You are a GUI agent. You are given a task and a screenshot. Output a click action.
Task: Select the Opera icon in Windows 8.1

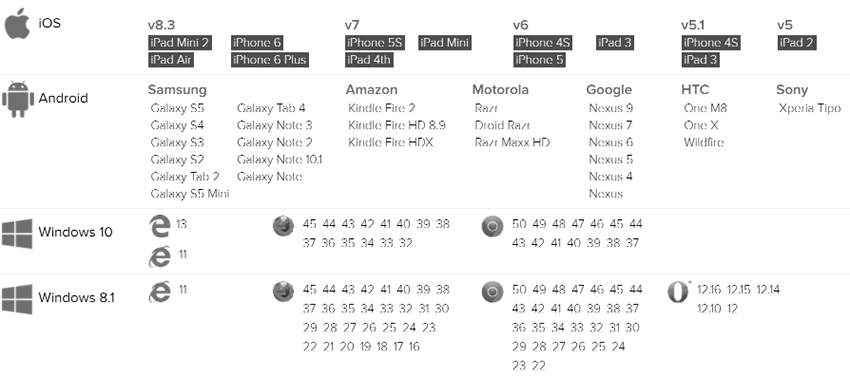click(x=678, y=292)
